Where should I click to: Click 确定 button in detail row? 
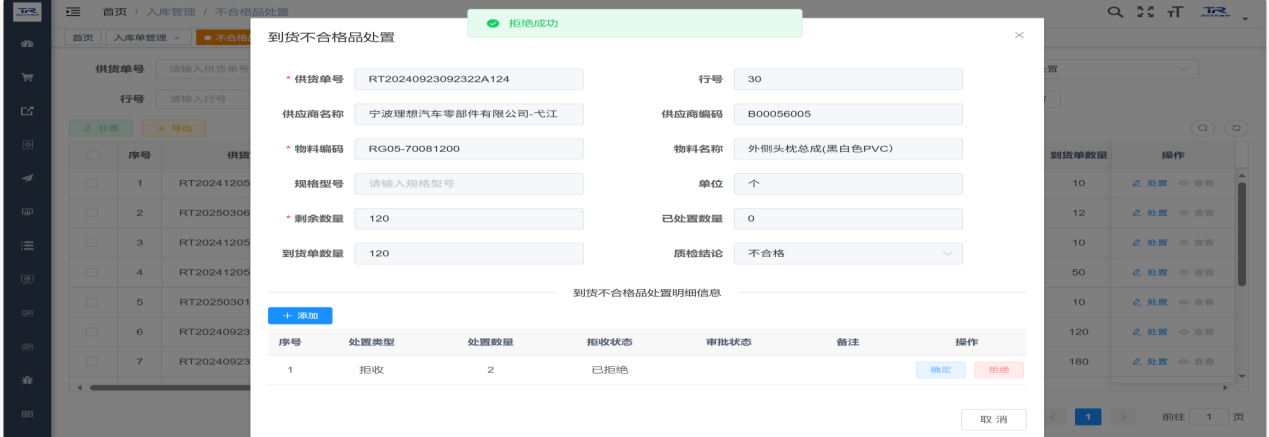pyautogui.click(x=941, y=370)
